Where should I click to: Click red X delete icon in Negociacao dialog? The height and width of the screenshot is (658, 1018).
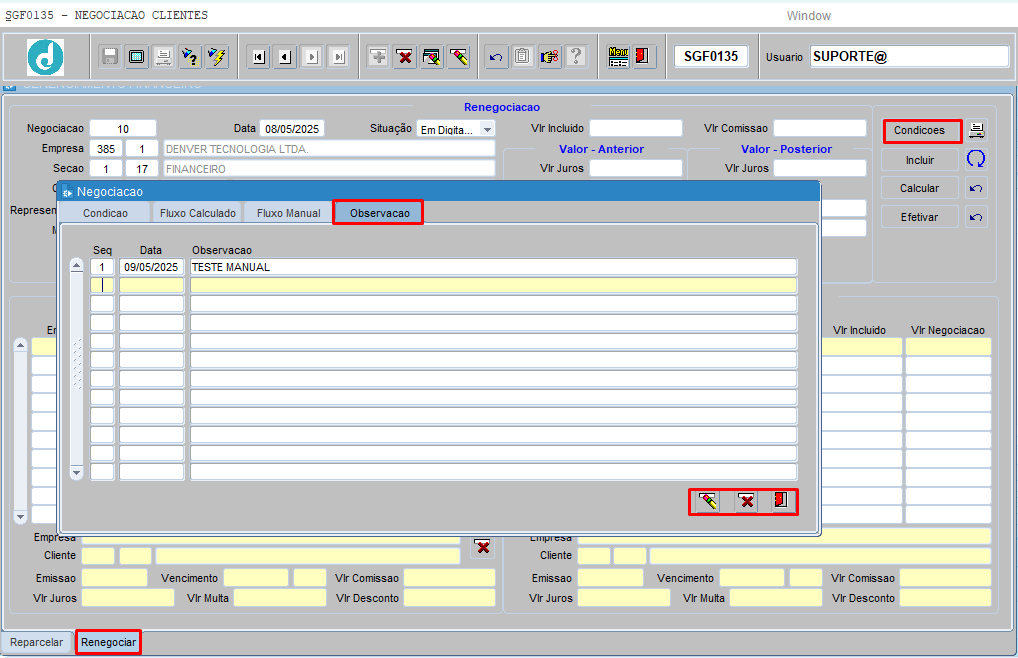click(747, 502)
